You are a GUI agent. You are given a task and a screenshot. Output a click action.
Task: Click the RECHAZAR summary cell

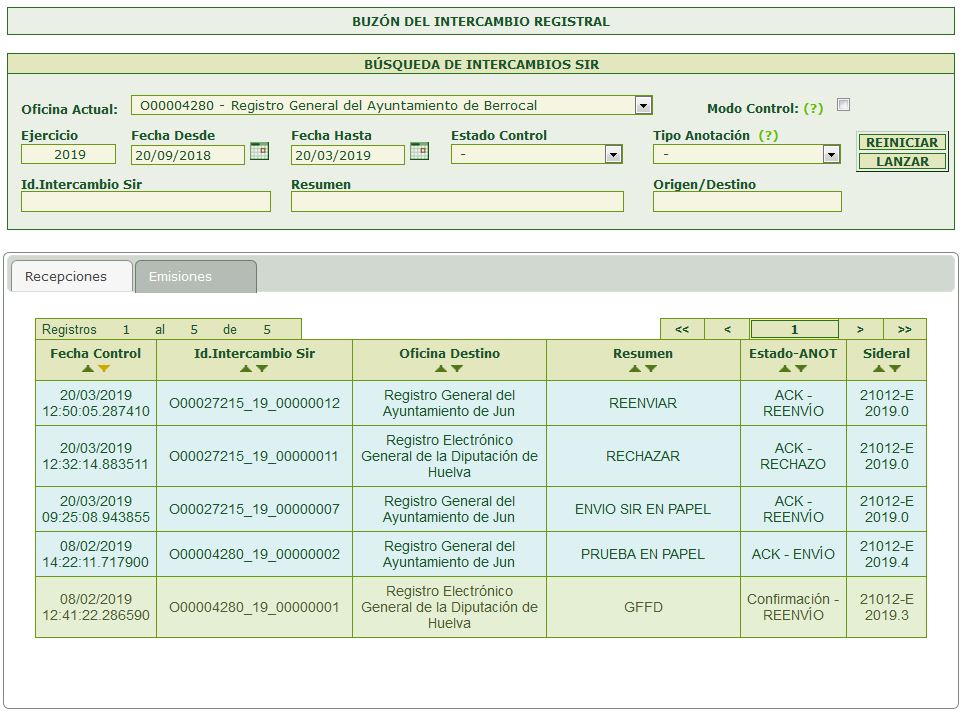(x=643, y=456)
